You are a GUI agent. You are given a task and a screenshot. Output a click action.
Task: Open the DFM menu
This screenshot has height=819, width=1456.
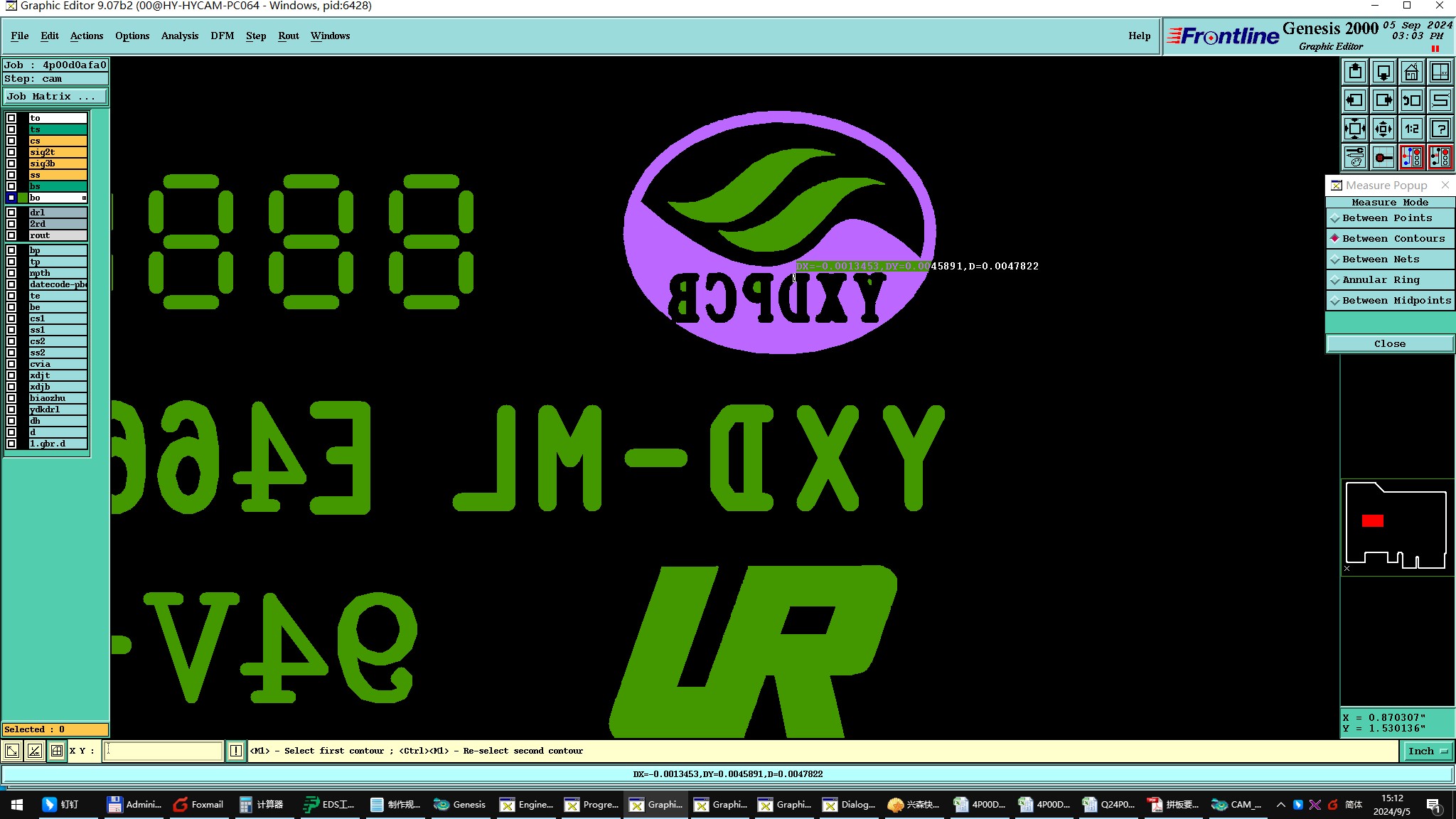pos(222,36)
